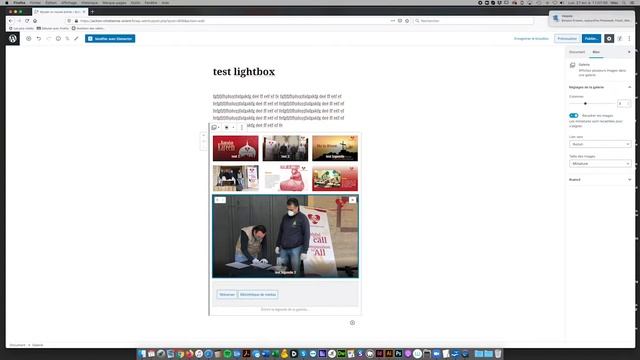The width and height of the screenshot is (640, 360).
Task: Click the large selected gallery image
Action: point(285,236)
